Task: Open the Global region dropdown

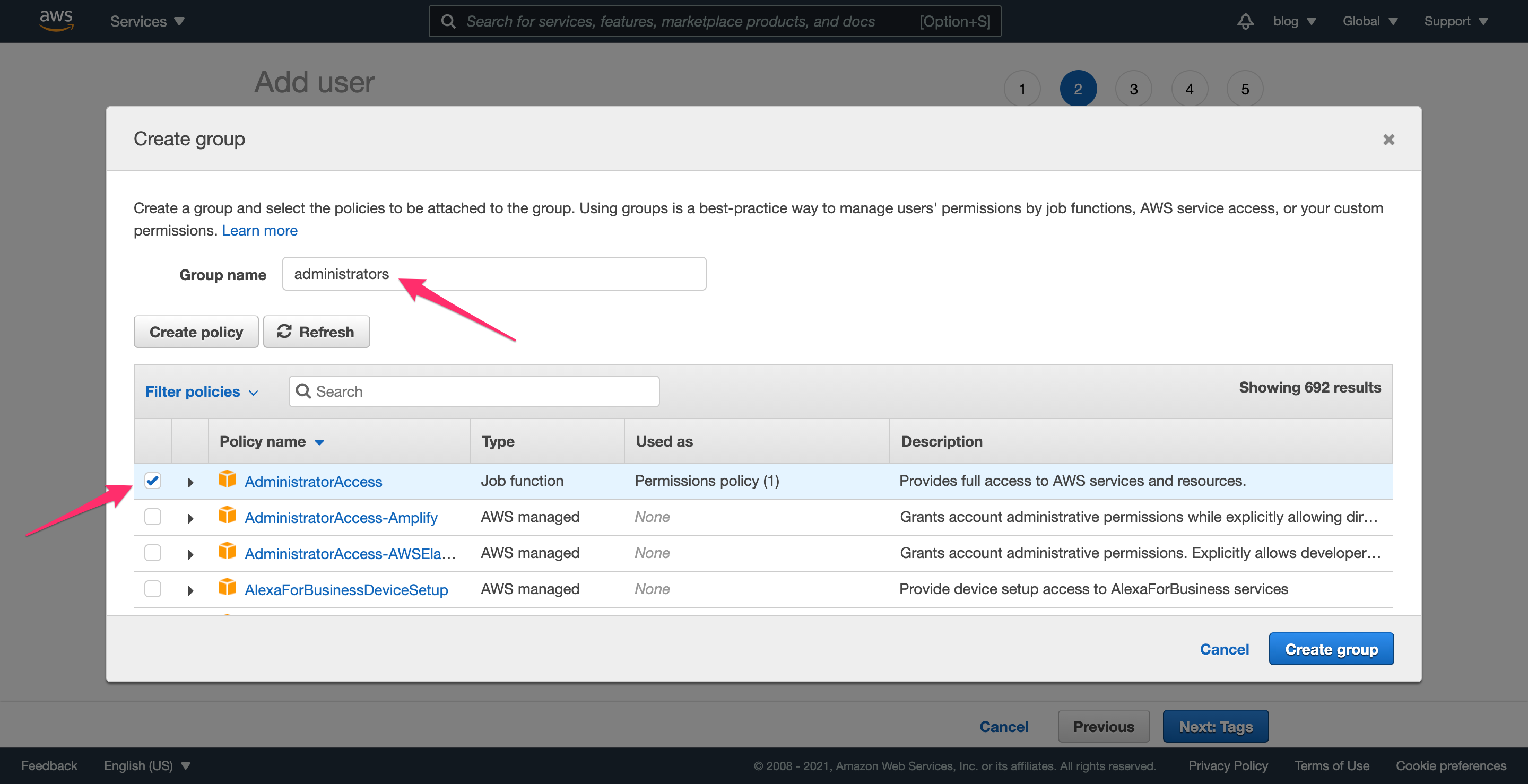Action: (x=1369, y=21)
